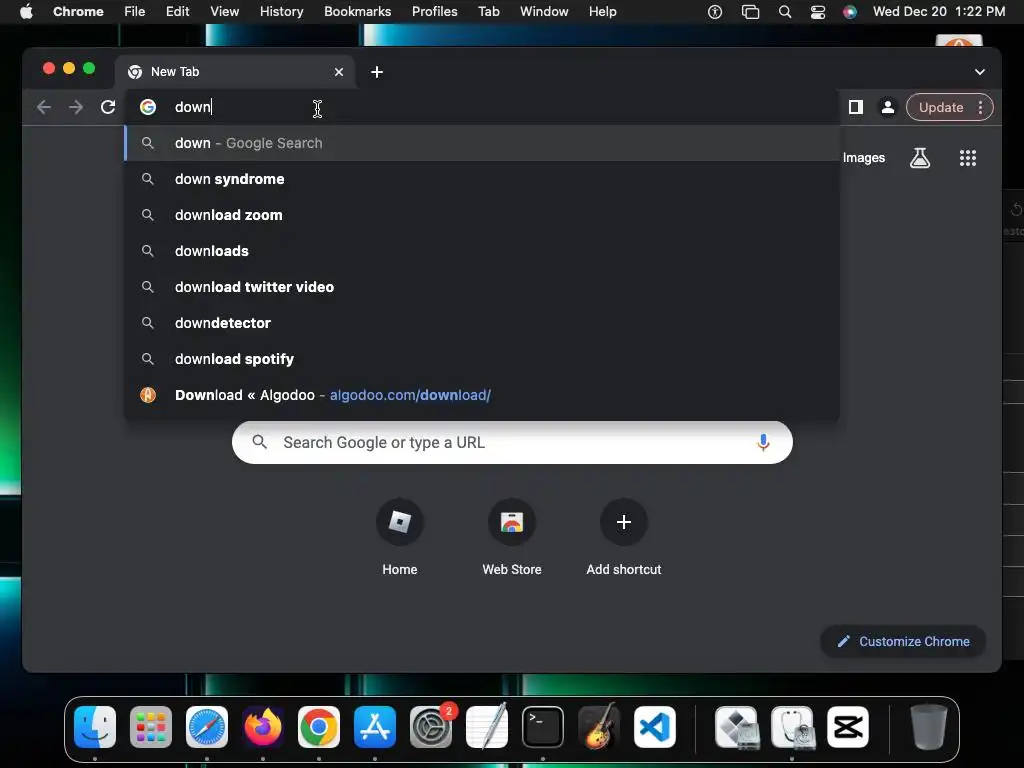
Task: Click the menu bar clock 'Wed Dec 20 1:22 PM'
Action: pyautogui.click(x=938, y=12)
